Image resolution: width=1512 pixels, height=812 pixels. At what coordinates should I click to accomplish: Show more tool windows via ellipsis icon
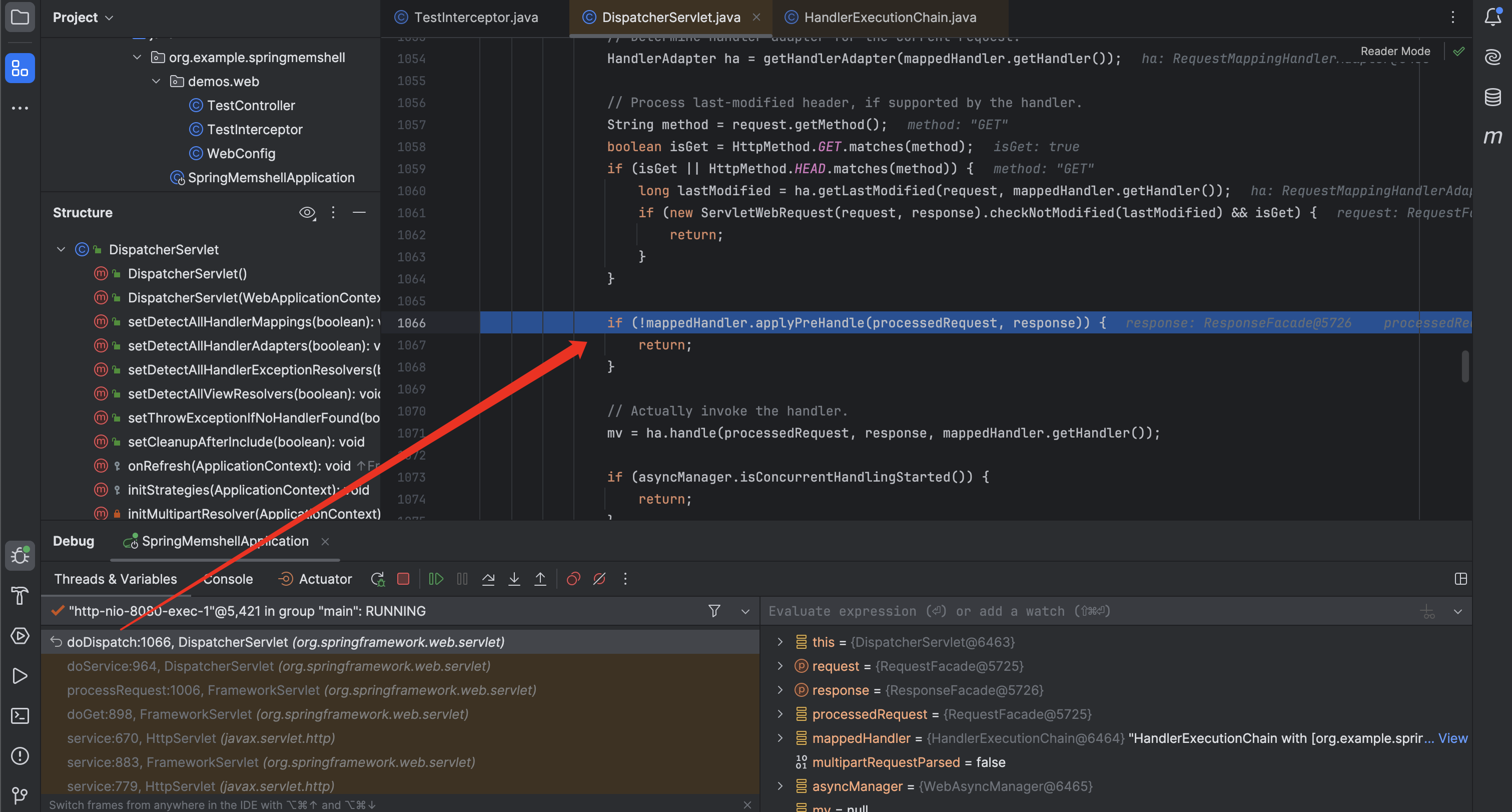(x=20, y=108)
